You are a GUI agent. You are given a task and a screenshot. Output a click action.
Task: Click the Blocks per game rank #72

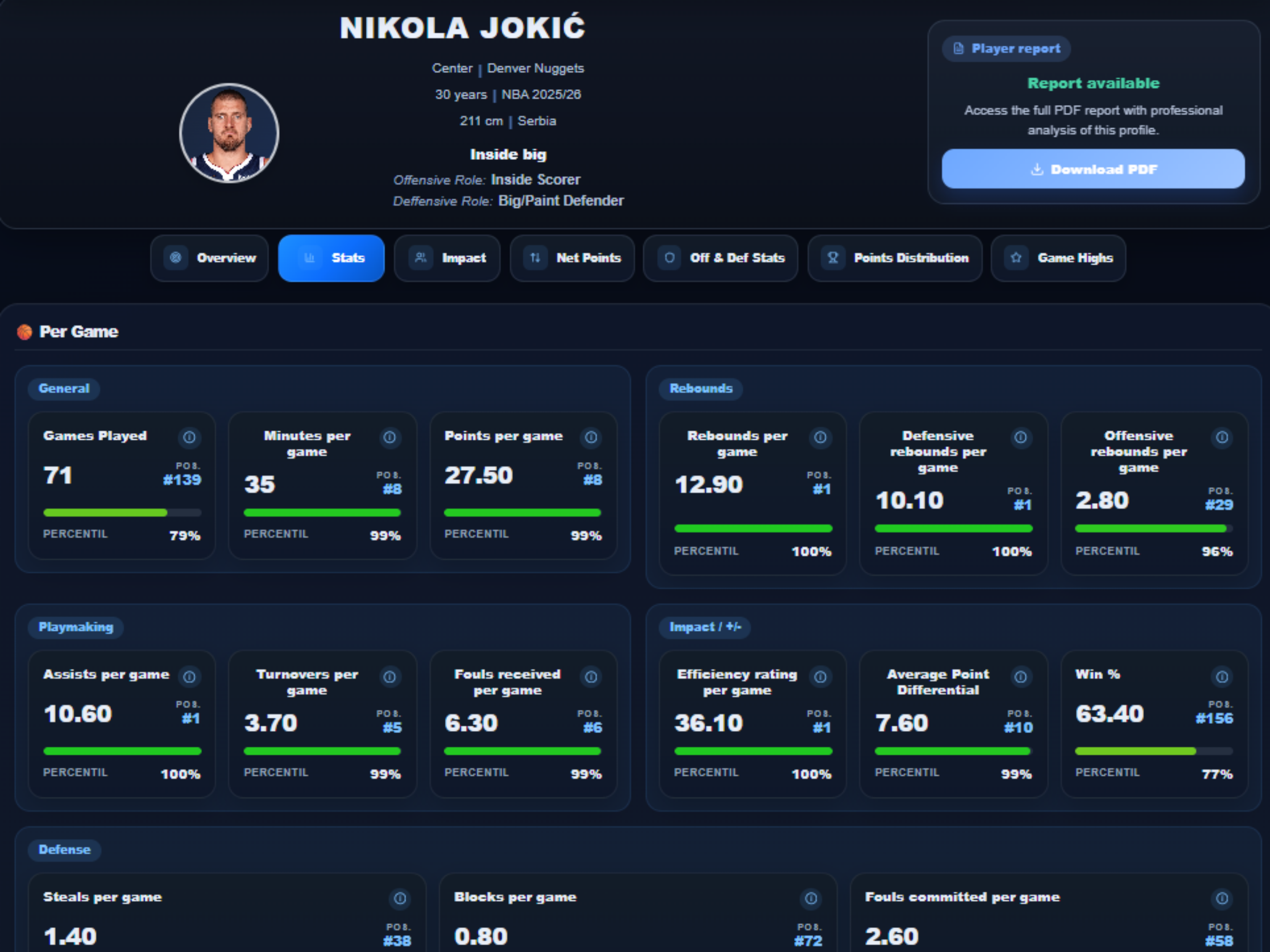coord(808,941)
